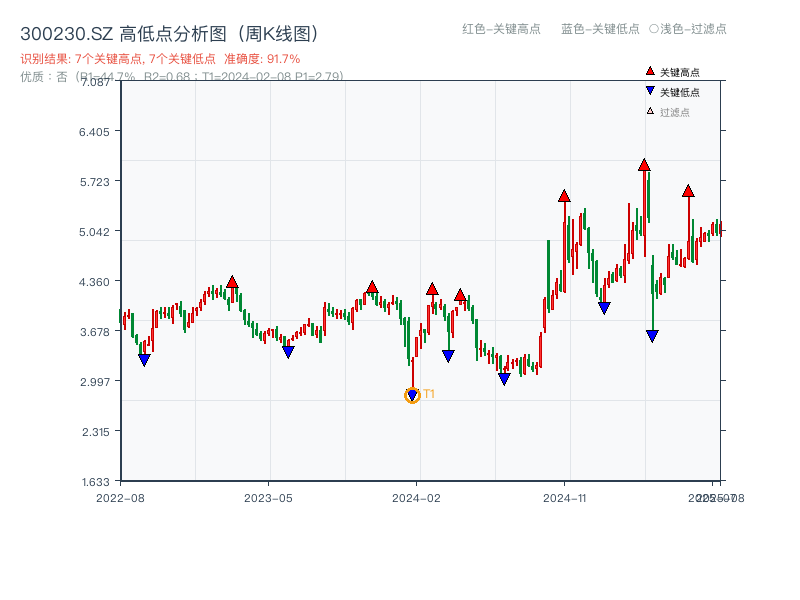This screenshot has height=600, width=800.
Task: Click the red 识别结果 summary line
Action: click(x=160, y=59)
